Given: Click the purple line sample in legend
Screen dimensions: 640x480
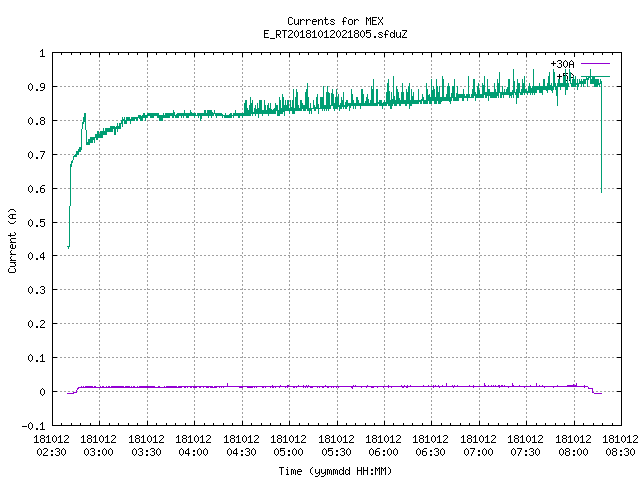Looking at the screenshot, I should coord(595,64).
